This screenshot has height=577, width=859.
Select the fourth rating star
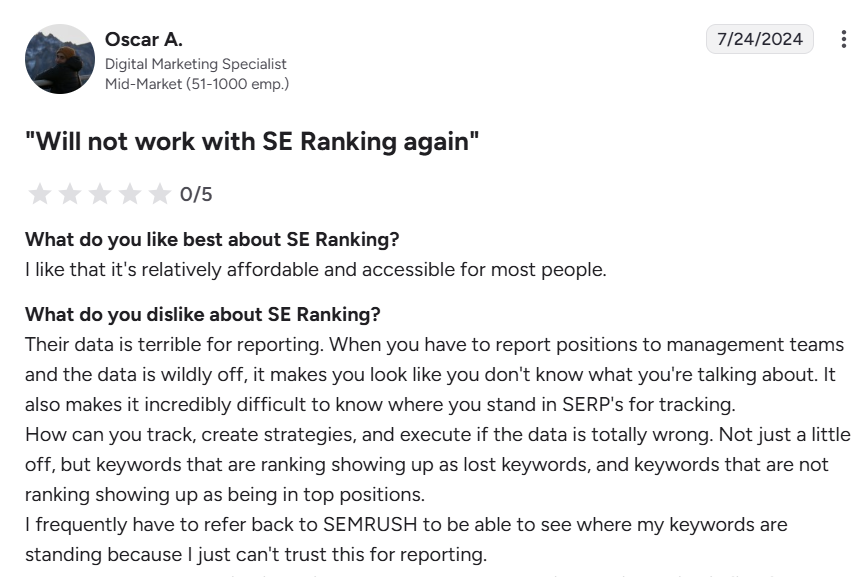pos(131,193)
